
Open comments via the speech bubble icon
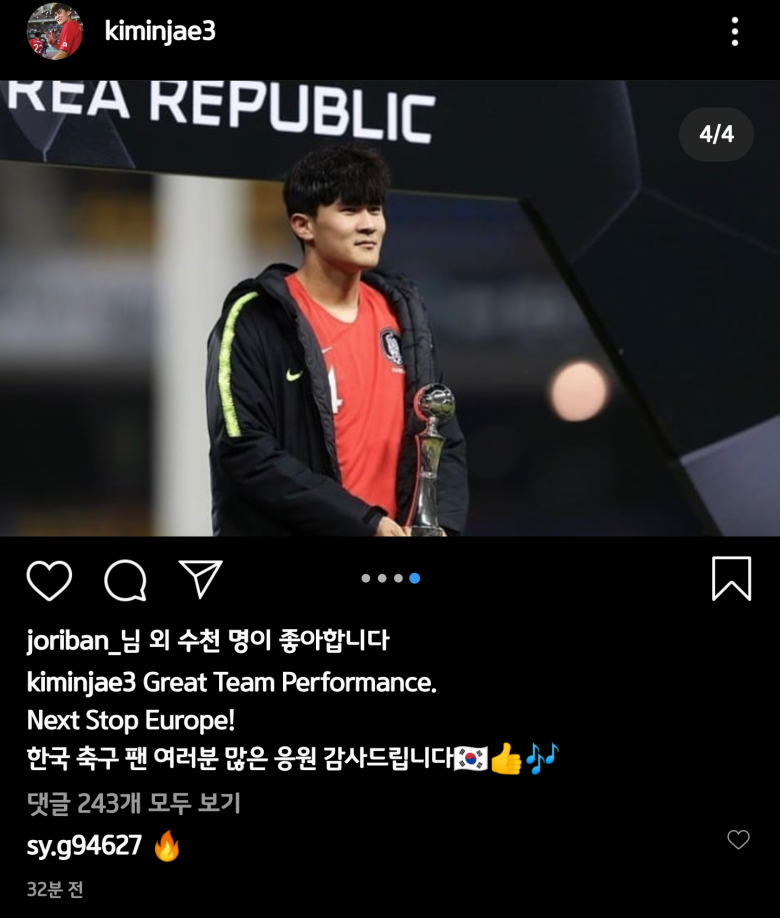click(125, 580)
